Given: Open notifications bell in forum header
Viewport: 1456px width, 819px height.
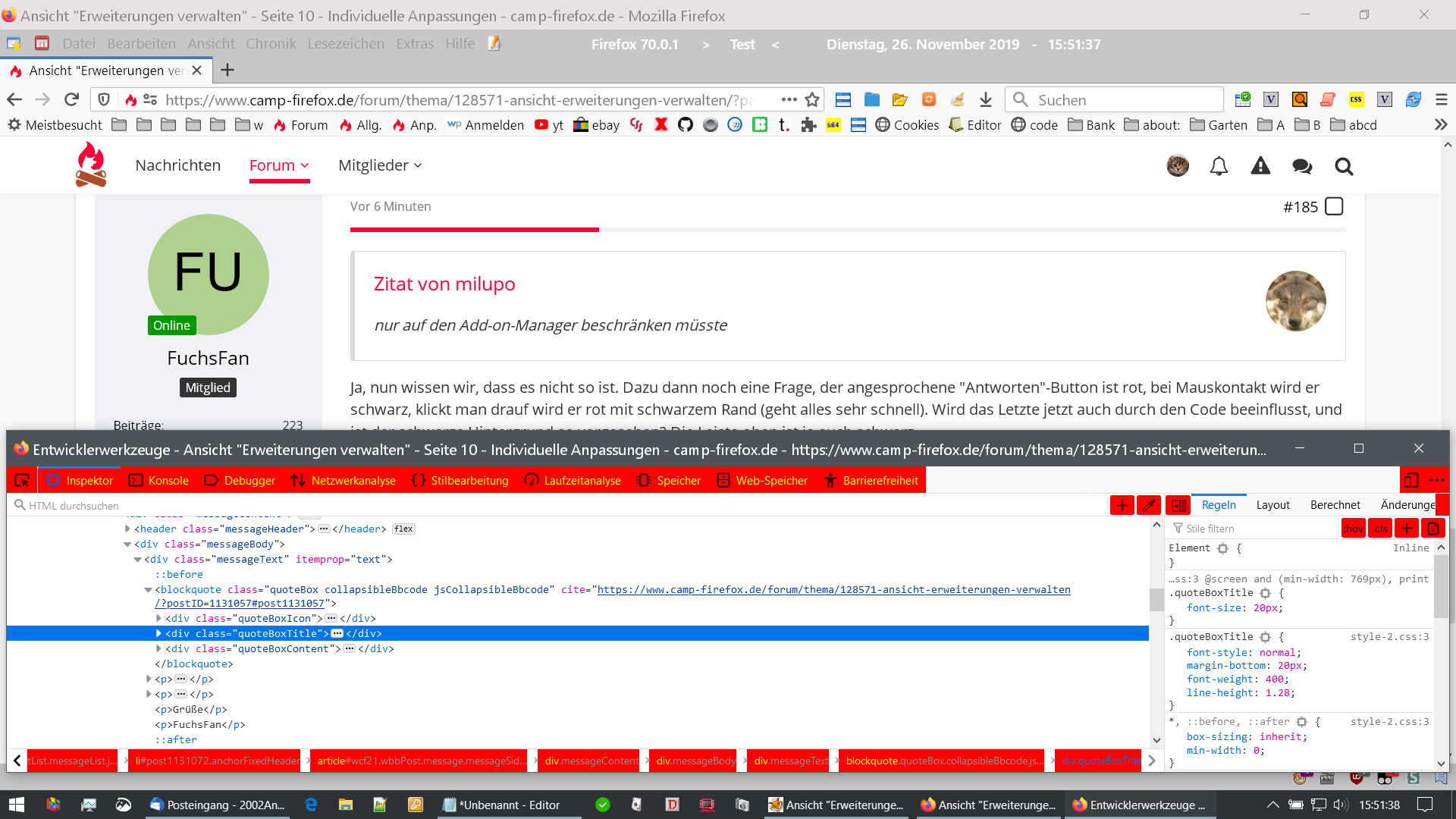Looking at the screenshot, I should click(1219, 166).
